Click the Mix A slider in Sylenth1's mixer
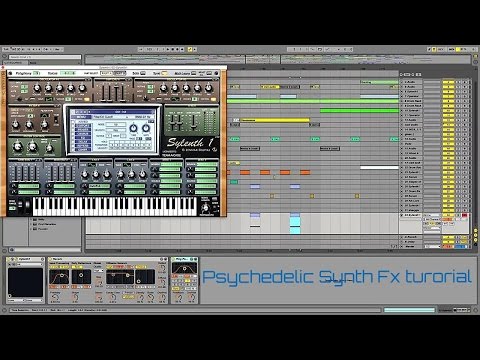This screenshot has height=360, width=480. coord(171,122)
